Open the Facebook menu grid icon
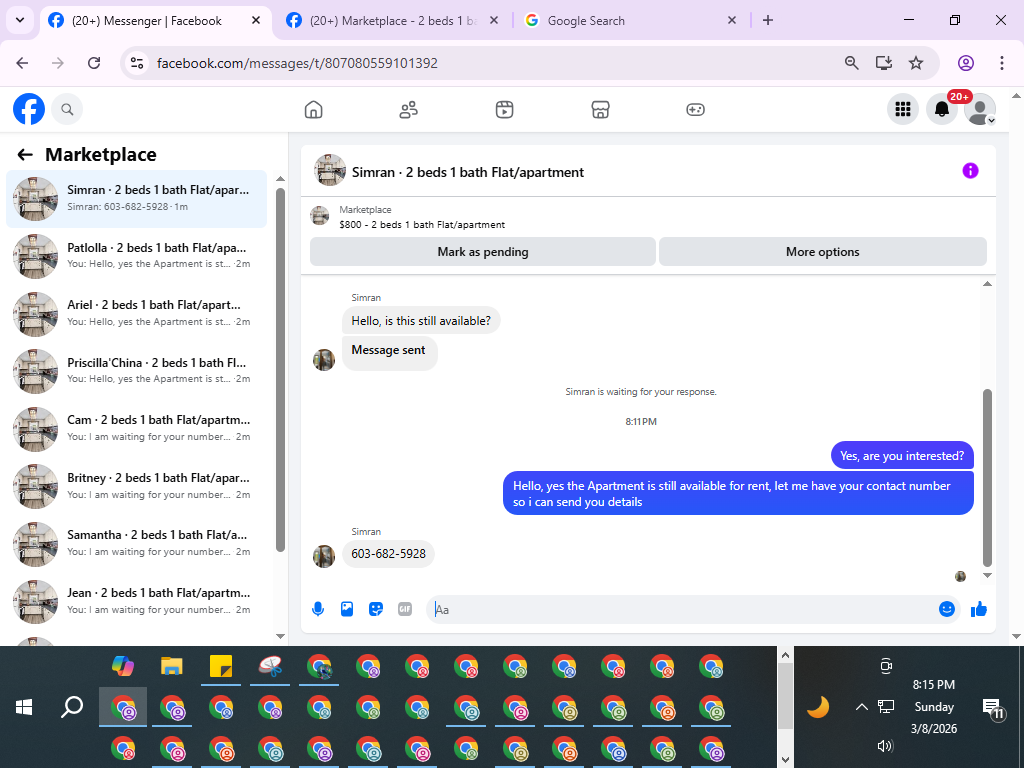 pos(903,109)
